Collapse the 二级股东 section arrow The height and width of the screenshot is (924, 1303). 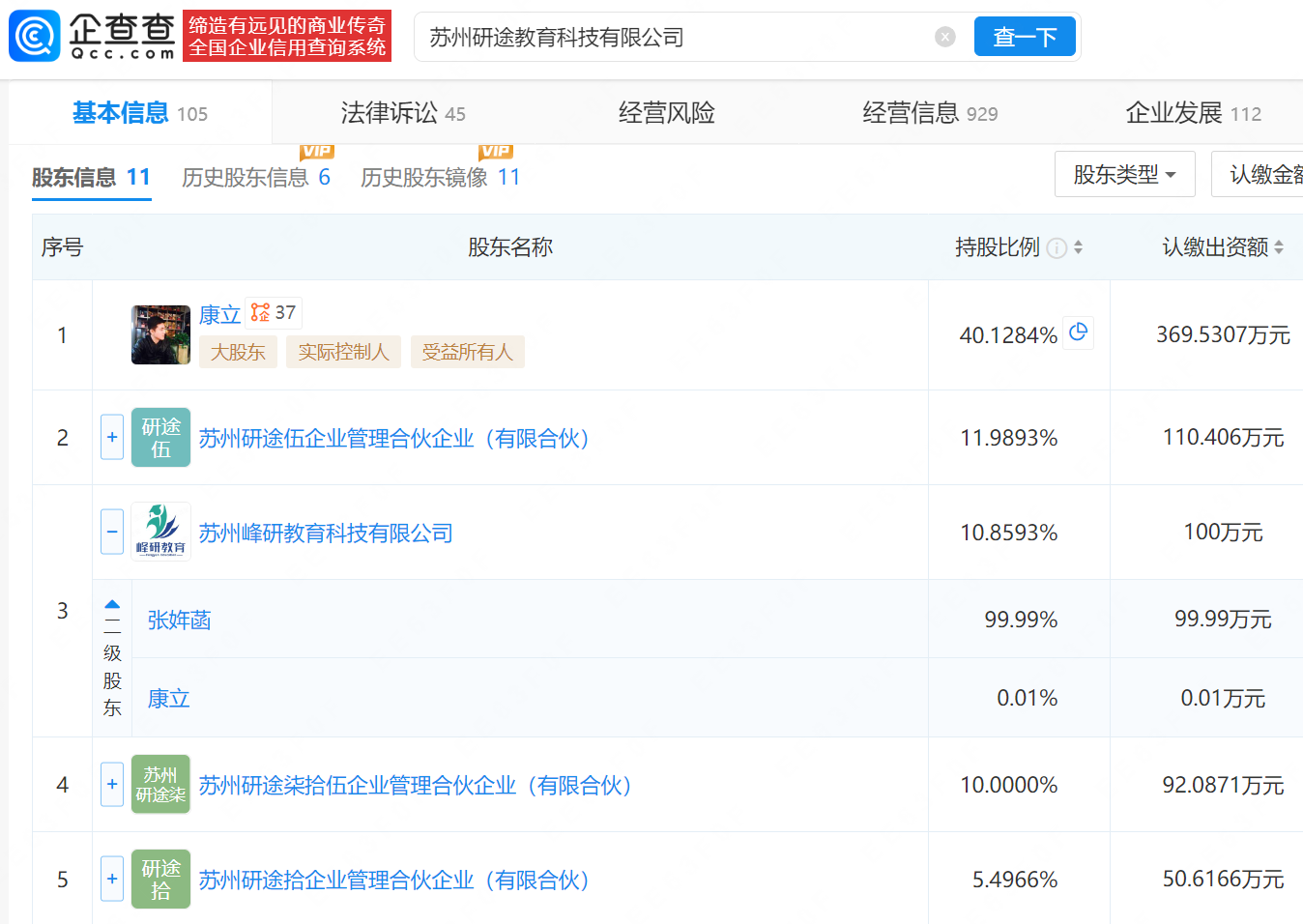coord(112,604)
